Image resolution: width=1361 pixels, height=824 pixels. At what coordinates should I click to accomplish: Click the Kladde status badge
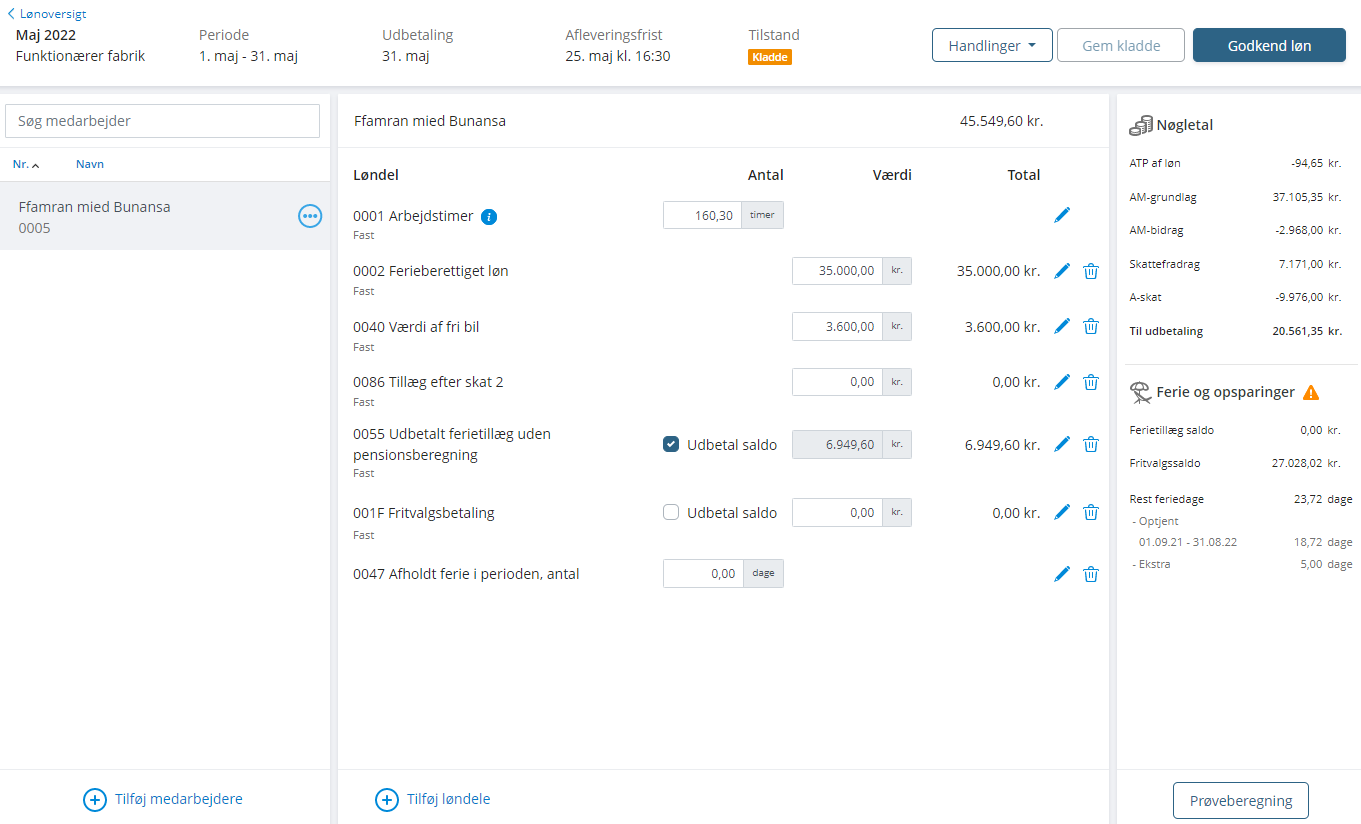click(770, 58)
